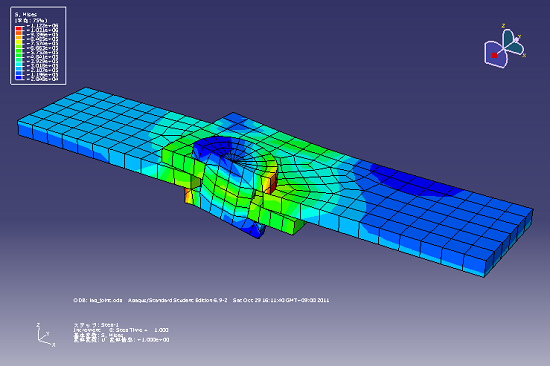The image size is (550, 366).
Task: Click the maximum stress value in the legend
Action: coord(43,26)
